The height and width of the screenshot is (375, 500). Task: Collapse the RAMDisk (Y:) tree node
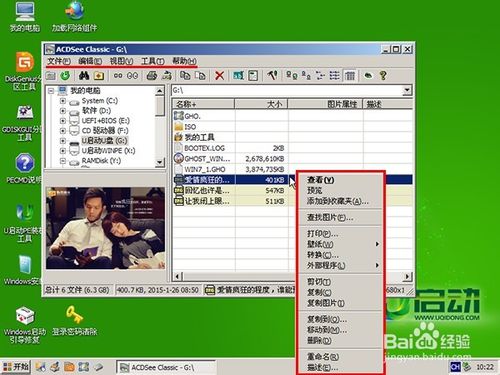[63, 161]
